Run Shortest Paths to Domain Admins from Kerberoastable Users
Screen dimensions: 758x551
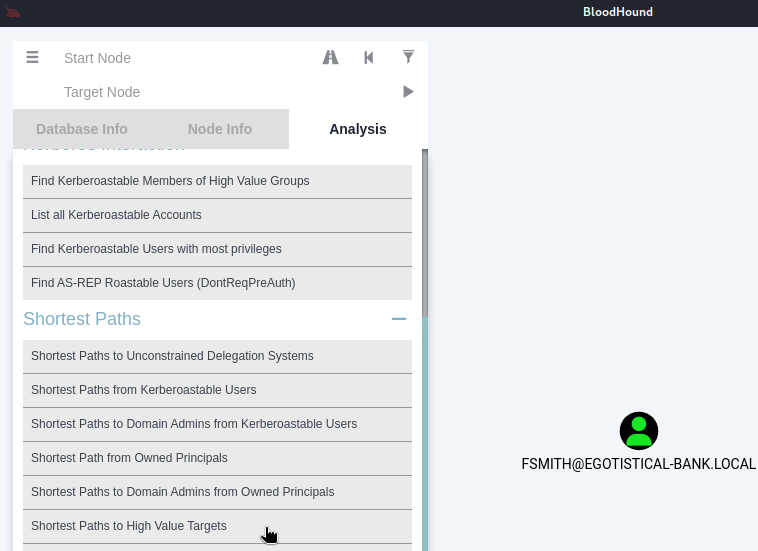coord(218,424)
